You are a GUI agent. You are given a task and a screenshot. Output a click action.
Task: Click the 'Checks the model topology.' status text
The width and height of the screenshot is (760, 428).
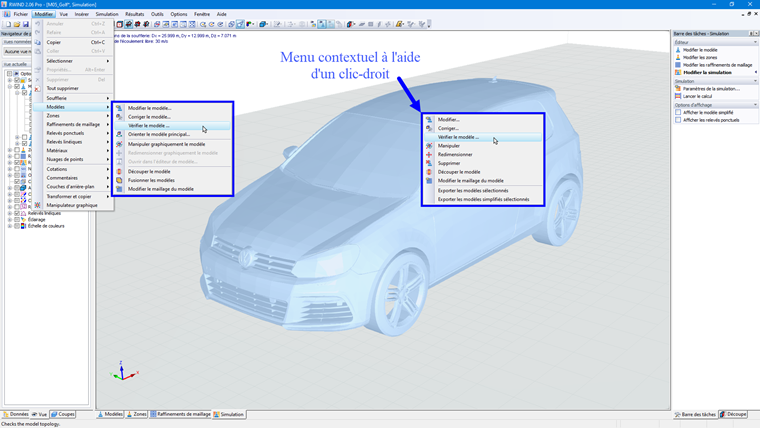31,424
